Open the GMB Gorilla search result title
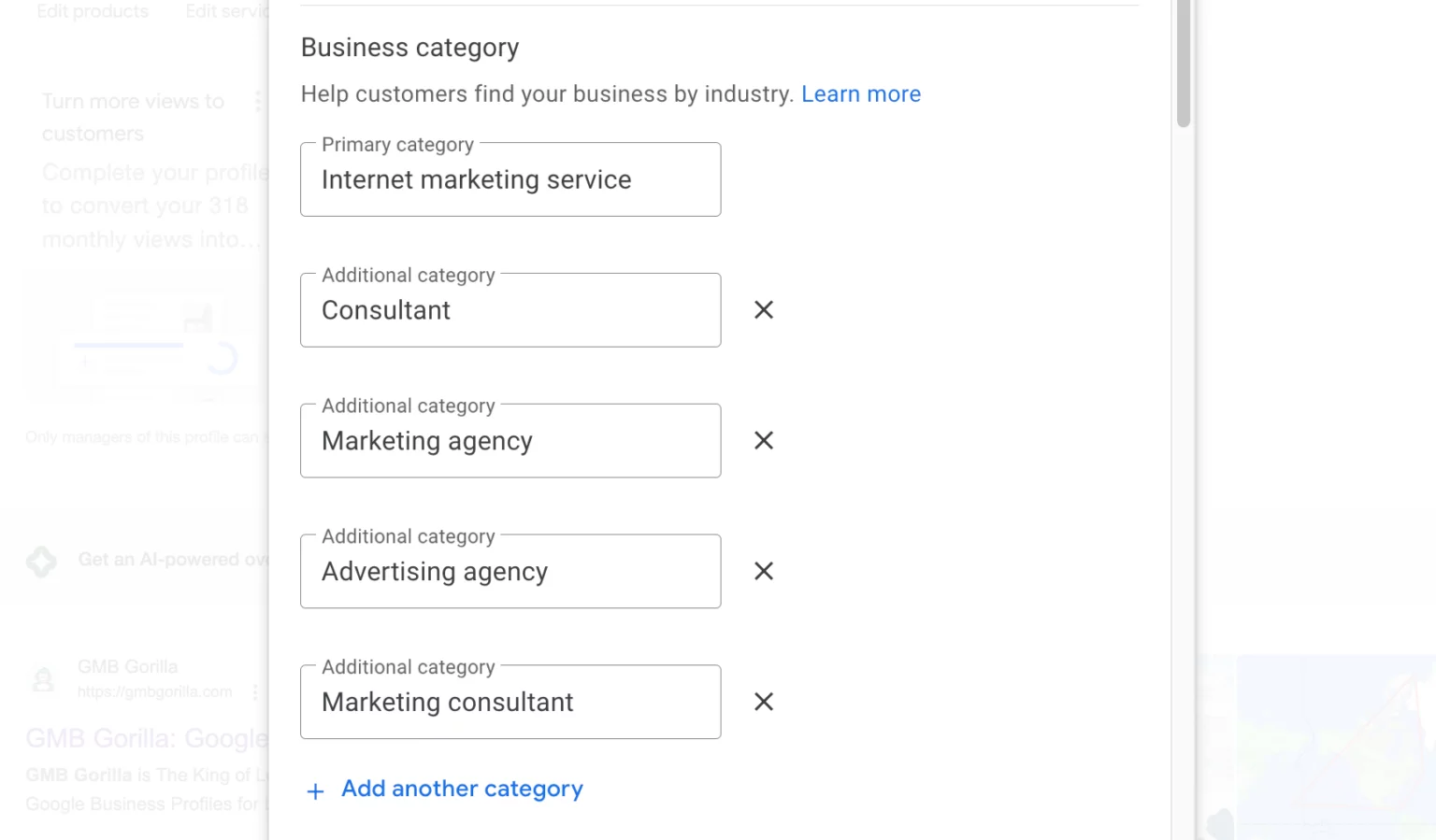 (147, 739)
